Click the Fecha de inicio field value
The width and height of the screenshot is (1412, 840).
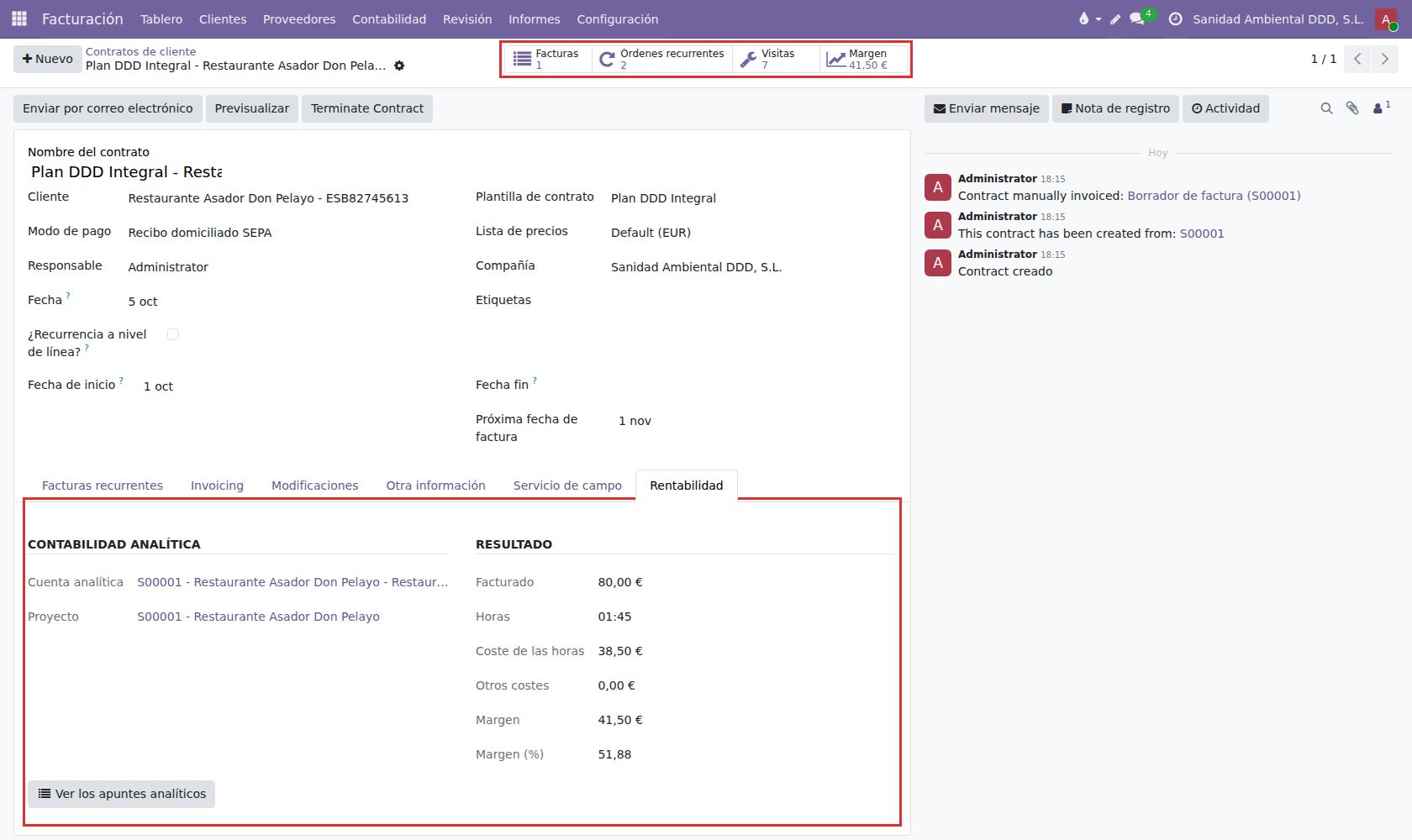(x=158, y=386)
